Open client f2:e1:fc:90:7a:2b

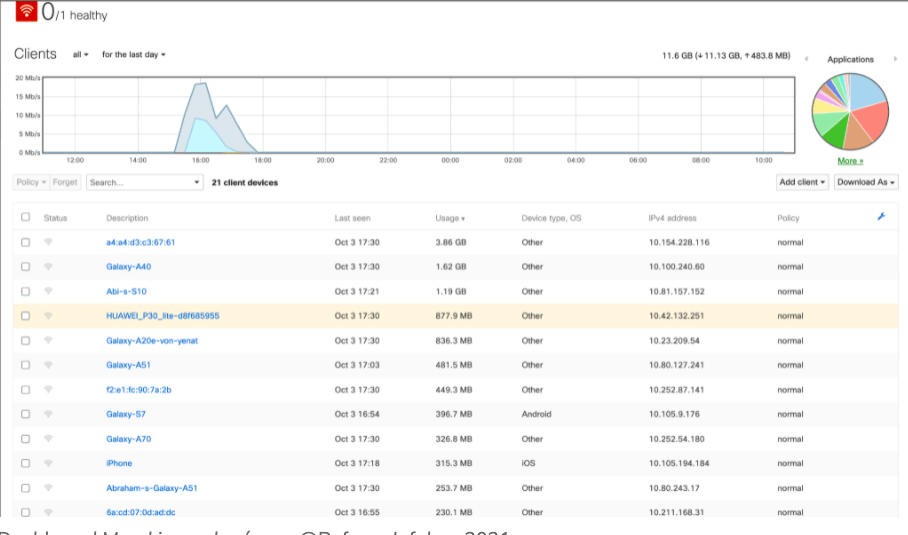[139, 390]
